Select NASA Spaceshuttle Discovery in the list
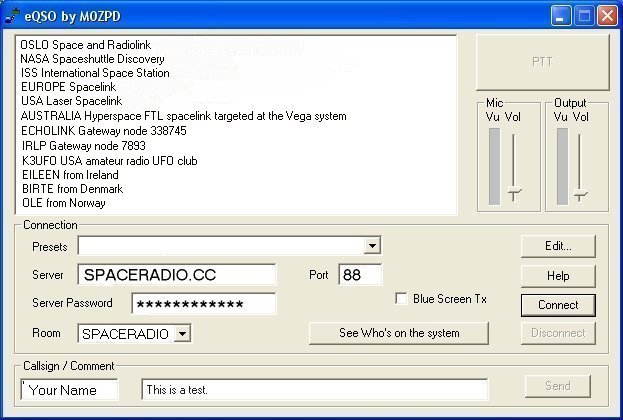The height and width of the screenshot is (420, 623). point(92,59)
